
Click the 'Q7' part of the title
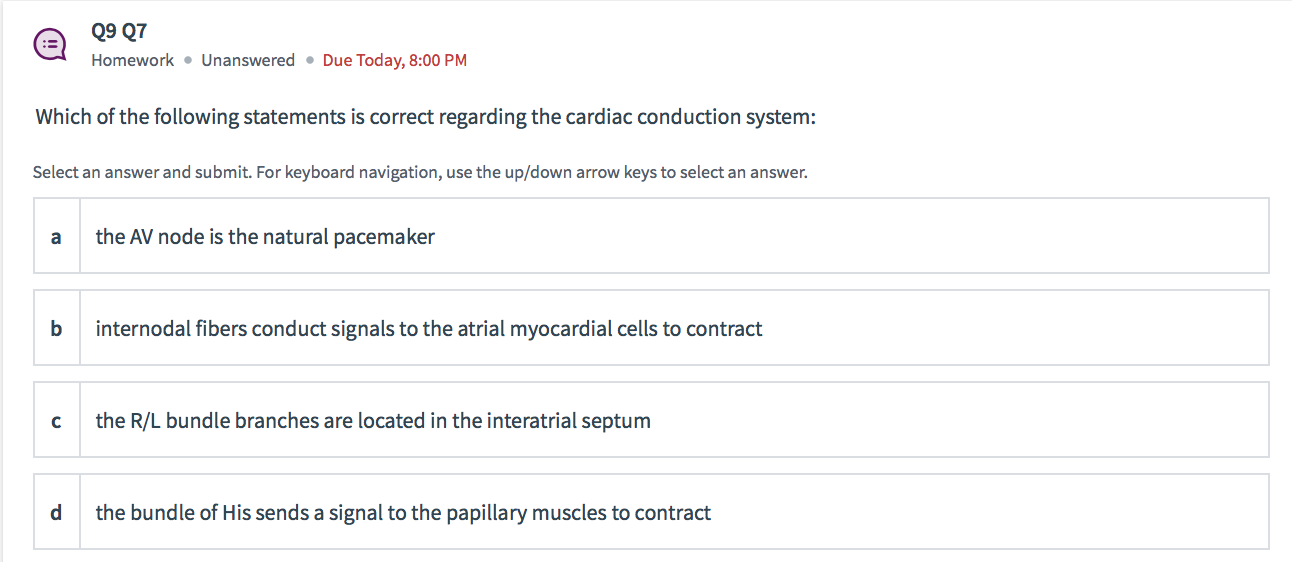(x=134, y=32)
